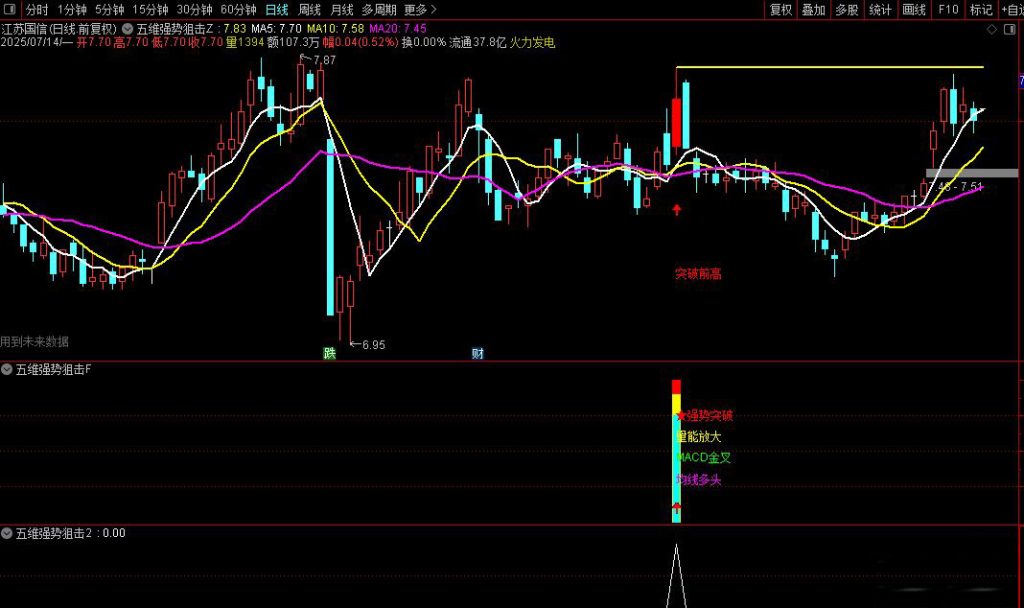This screenshot has width=1024, height=608.
Task: Click the 叠加 overlay button
Action: coord(814,9)
